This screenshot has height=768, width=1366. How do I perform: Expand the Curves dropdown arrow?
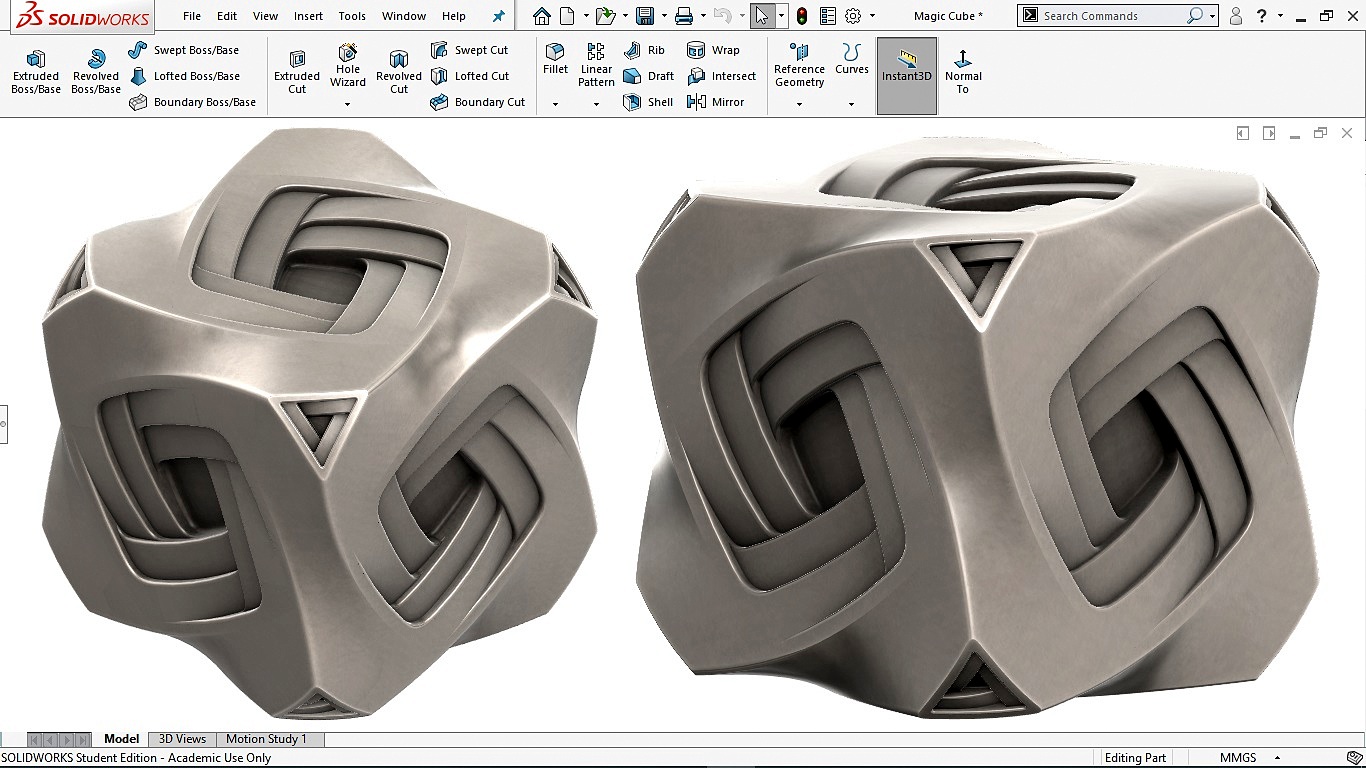851,104
